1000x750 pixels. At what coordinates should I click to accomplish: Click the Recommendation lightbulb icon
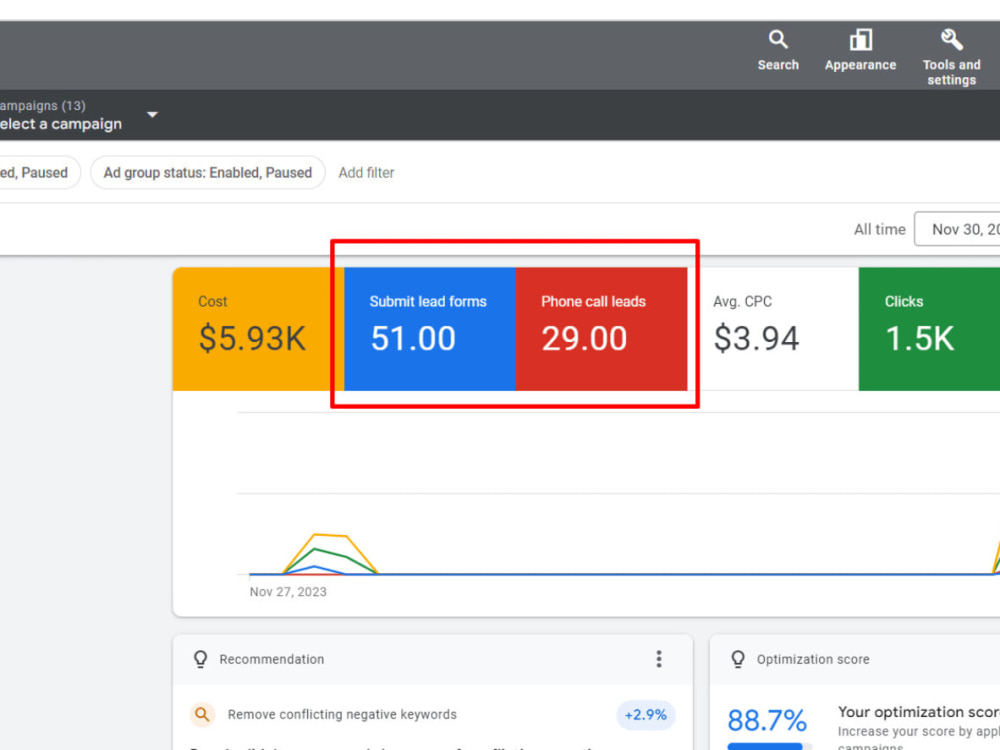(x=200, y=659)
